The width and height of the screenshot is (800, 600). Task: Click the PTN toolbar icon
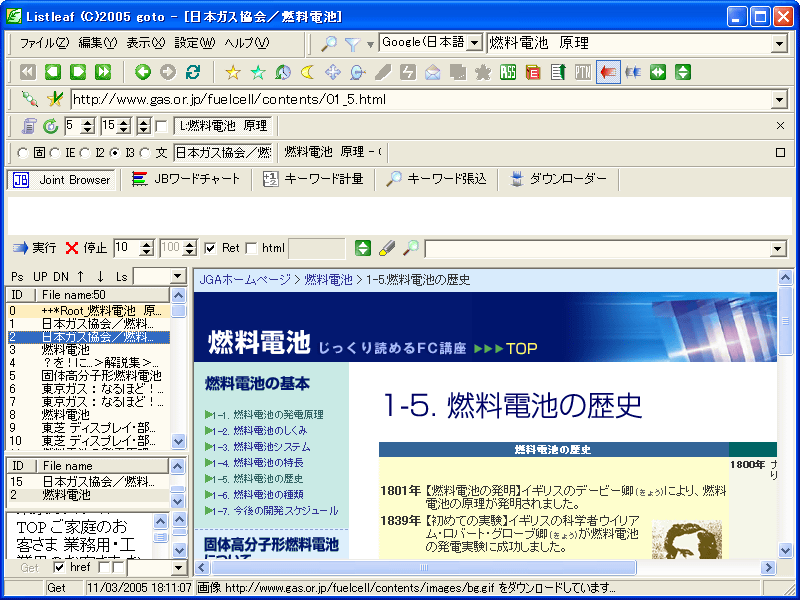pyautogui.click(x=583, y=72)
